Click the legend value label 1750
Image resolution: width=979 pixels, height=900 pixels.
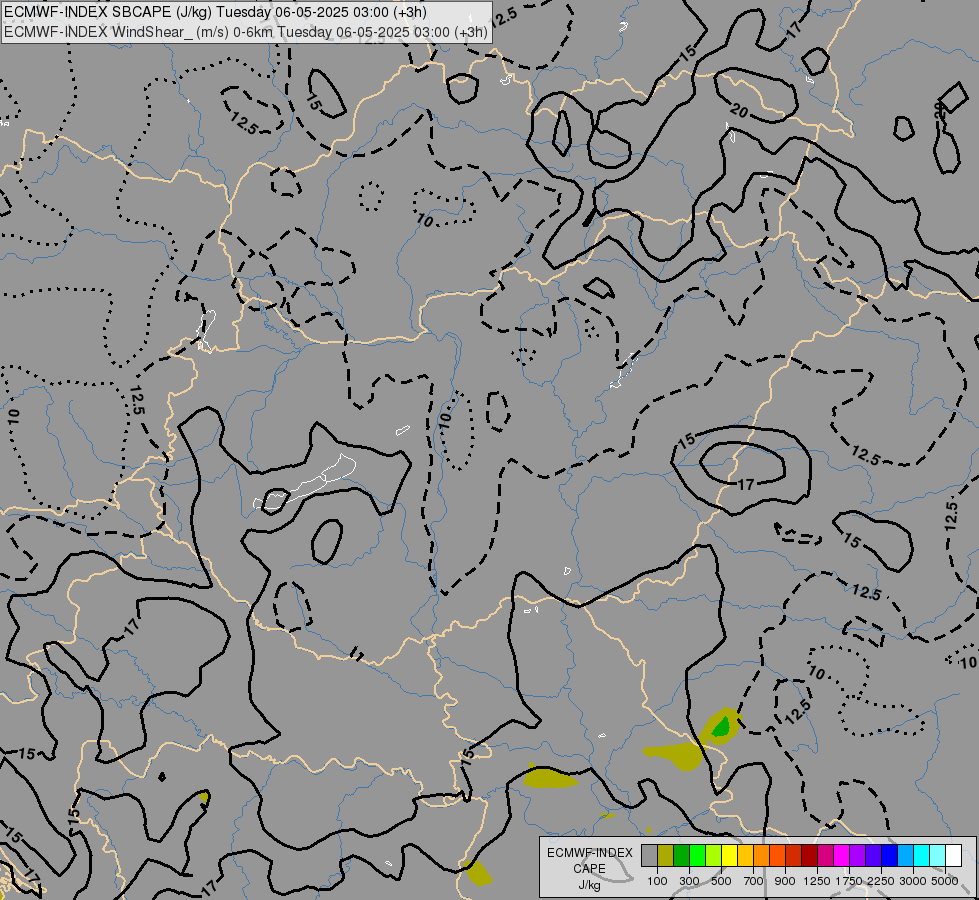(849, 881)
